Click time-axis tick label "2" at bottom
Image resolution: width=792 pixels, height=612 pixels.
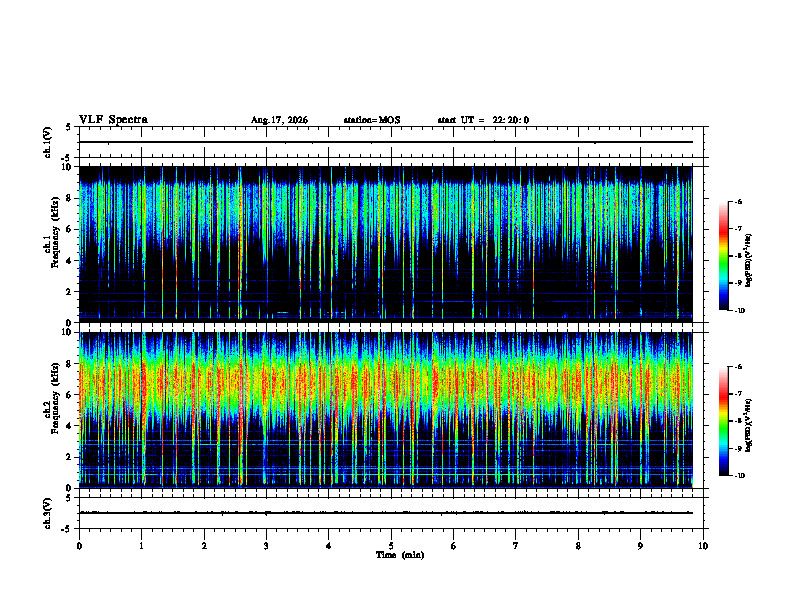click(x=204, y=546)
